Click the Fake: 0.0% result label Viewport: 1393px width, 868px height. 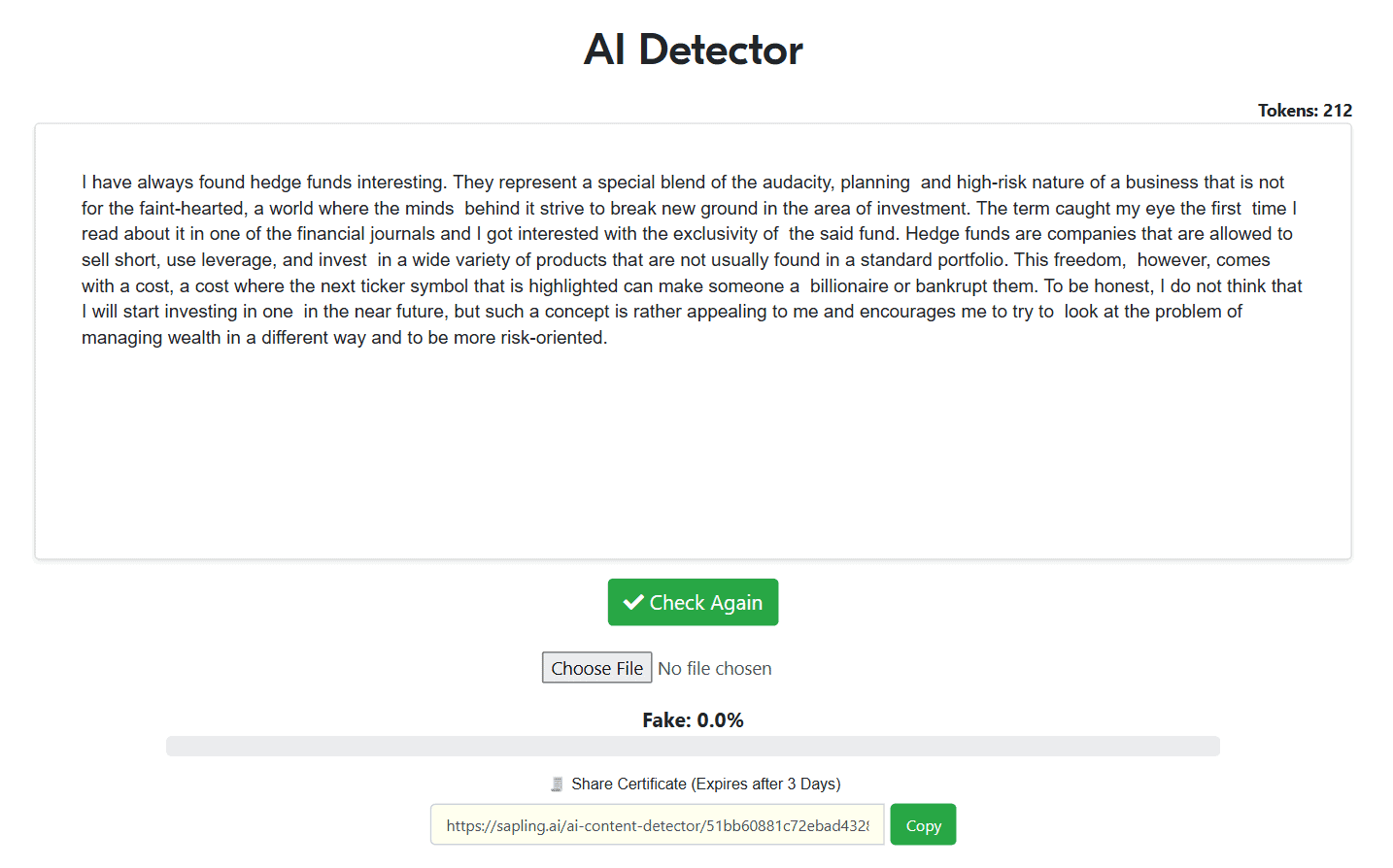click(693, 720)
